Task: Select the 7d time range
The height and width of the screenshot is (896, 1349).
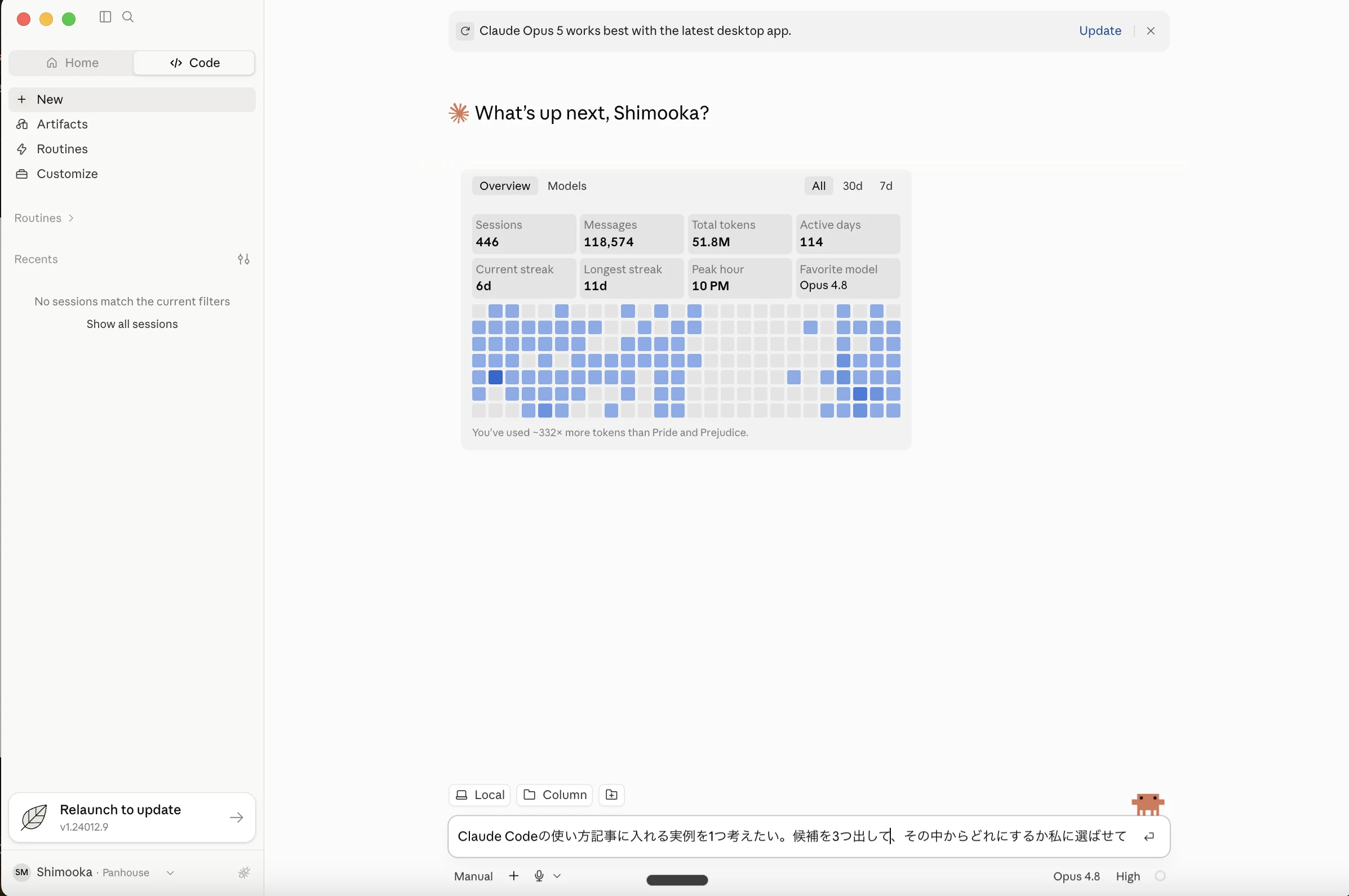Action: click(886, 186)
